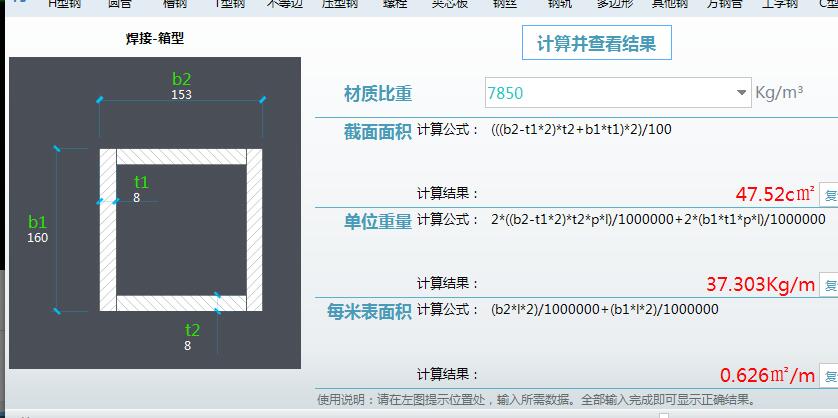
Task: Click the unit weight formula starting with 2*((b2-t1*2)
Action: (658, 220)
